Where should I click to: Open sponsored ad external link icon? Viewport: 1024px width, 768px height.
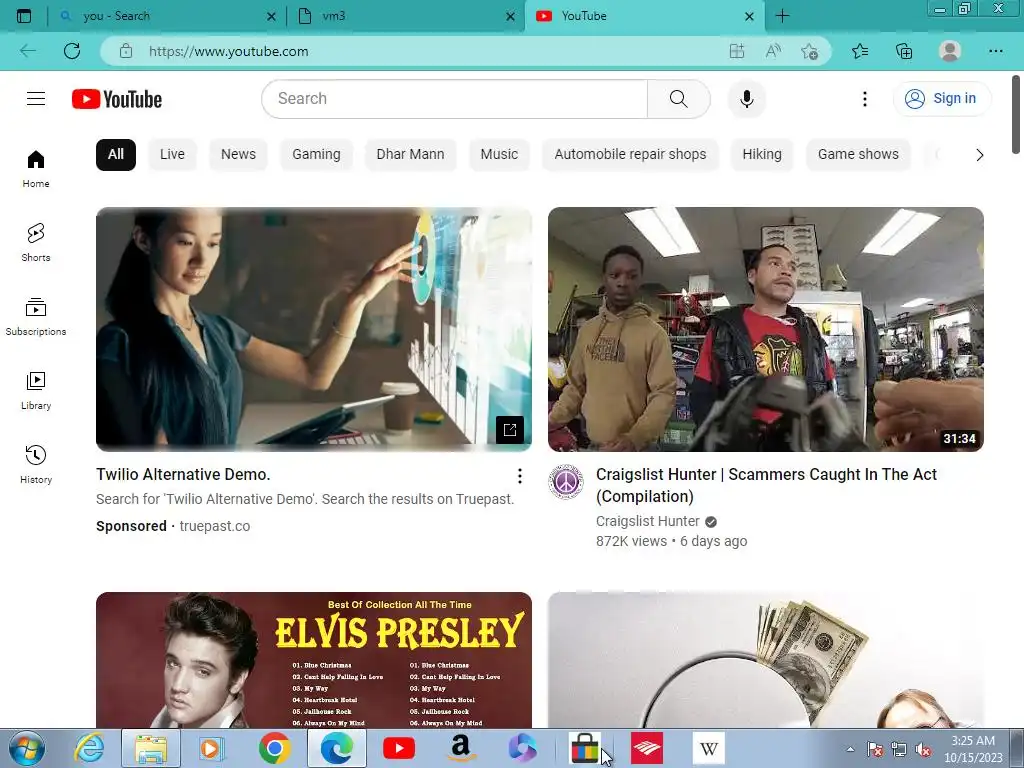coord(509,430)
